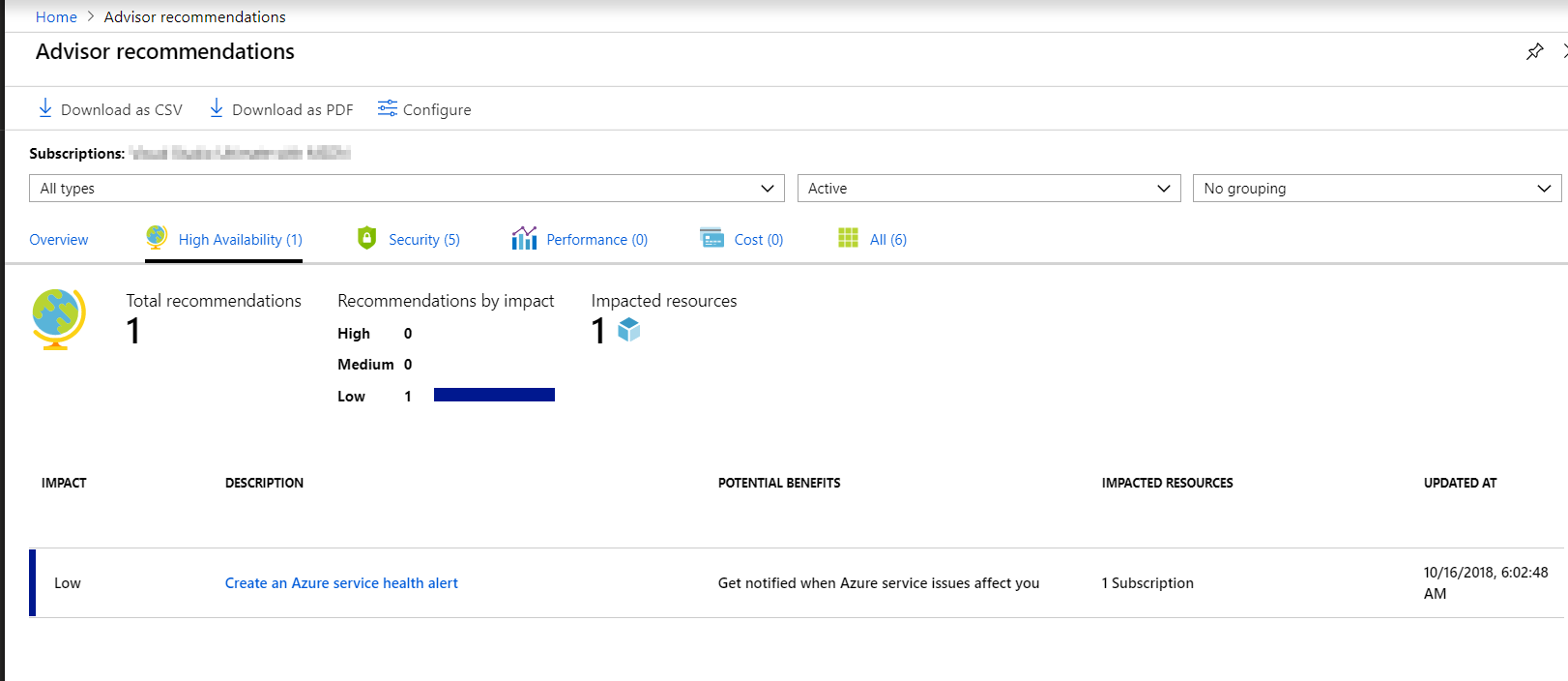Screen dimensions: 1568x681
Task: Click the Low impact cell in the row
Action: [x=68, y=583]
